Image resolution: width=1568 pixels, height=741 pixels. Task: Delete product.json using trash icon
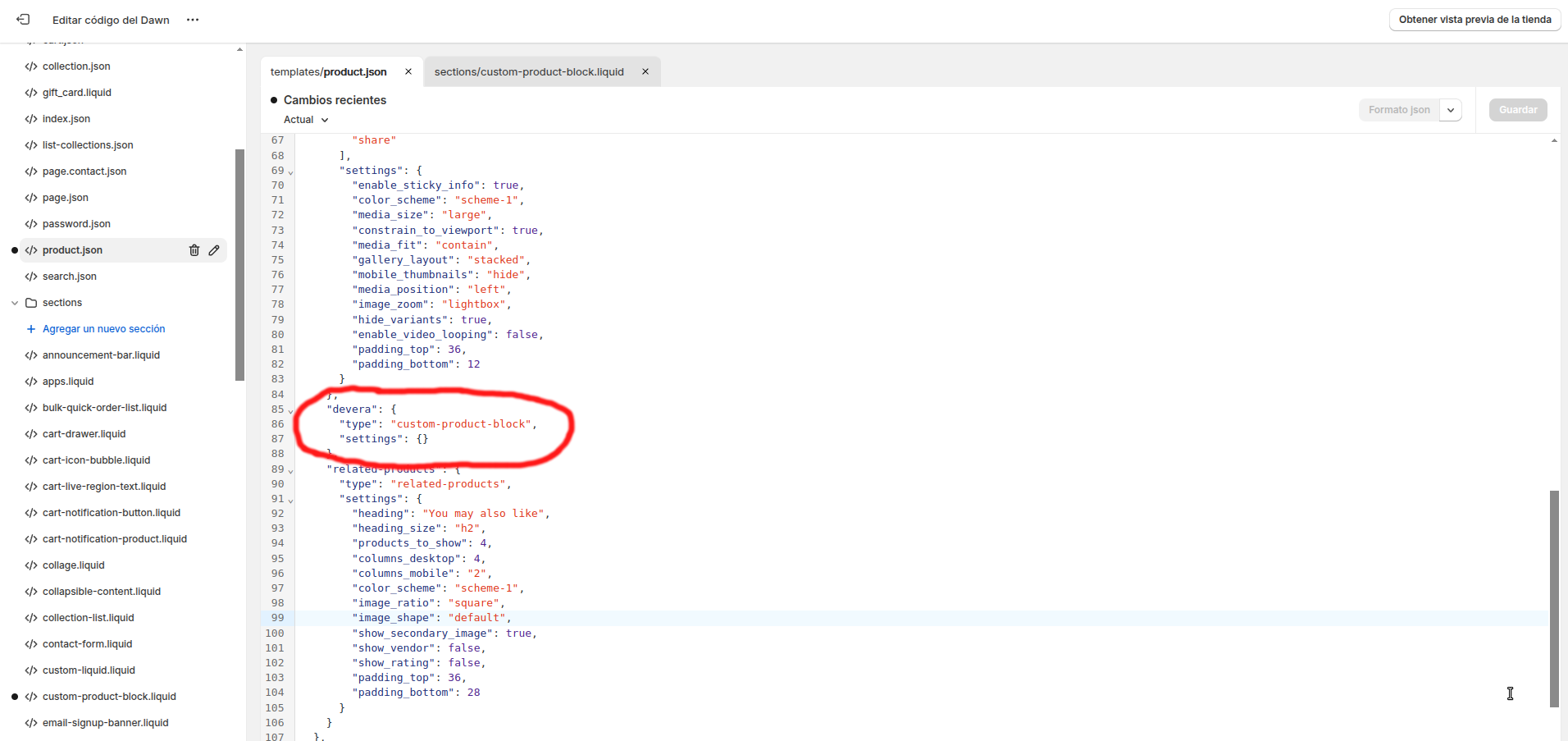194,250
